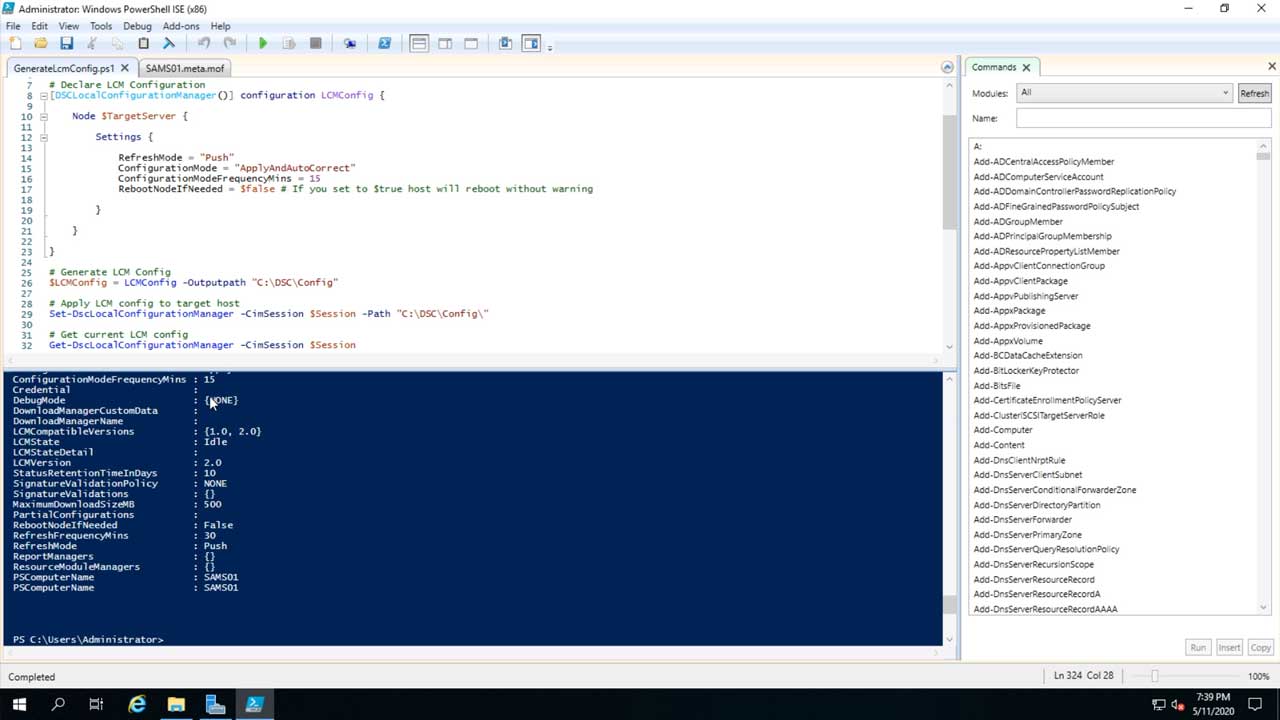Screen dimensions: 1280x720
Task: Launch PowerShell.exe from the toolbar icon
Action: coord(384,43)
